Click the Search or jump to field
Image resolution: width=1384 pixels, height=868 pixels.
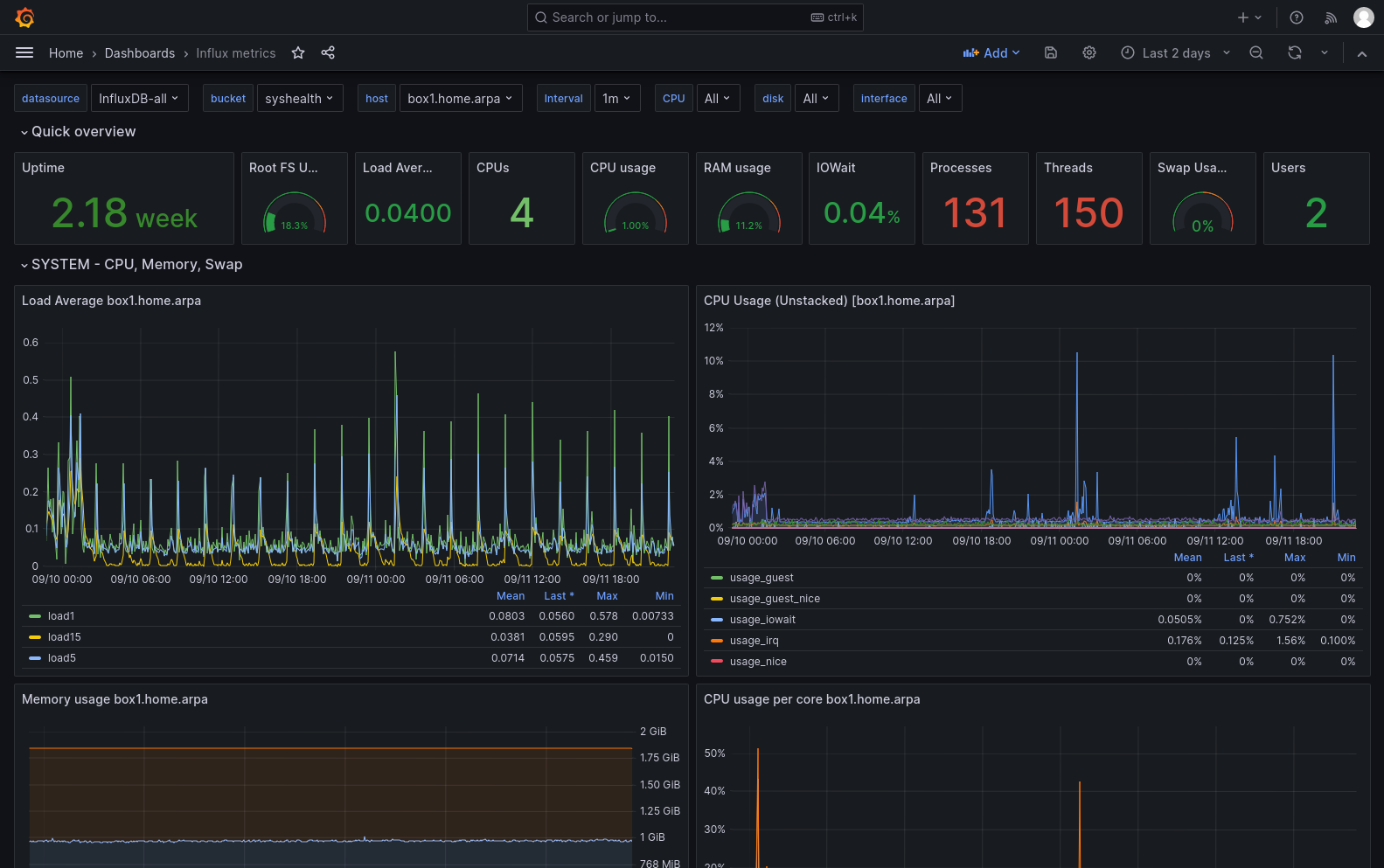click(x=694, y=17)
